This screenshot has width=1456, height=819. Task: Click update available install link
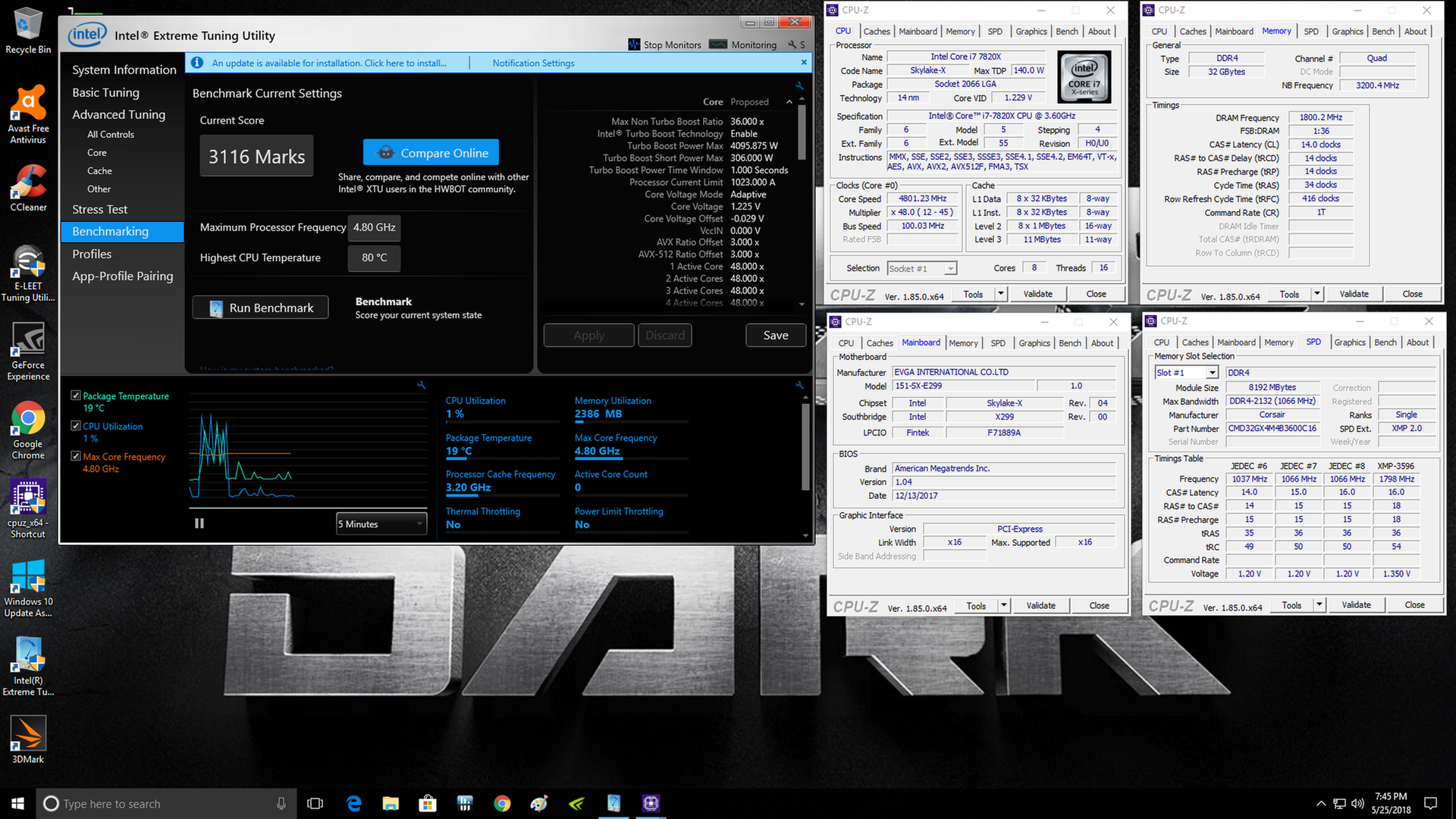click(x=329, y=63)
